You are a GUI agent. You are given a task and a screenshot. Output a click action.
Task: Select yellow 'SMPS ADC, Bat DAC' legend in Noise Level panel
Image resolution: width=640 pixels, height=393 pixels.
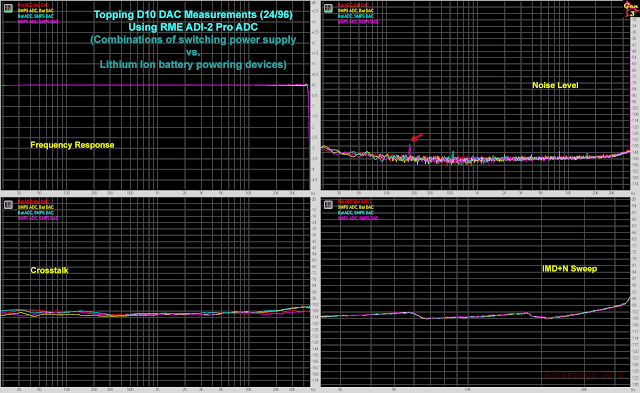(356, 11)
